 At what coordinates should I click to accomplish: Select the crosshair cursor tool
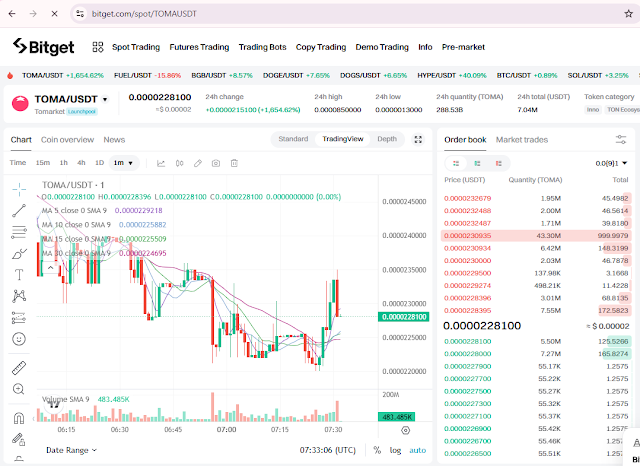19,189
